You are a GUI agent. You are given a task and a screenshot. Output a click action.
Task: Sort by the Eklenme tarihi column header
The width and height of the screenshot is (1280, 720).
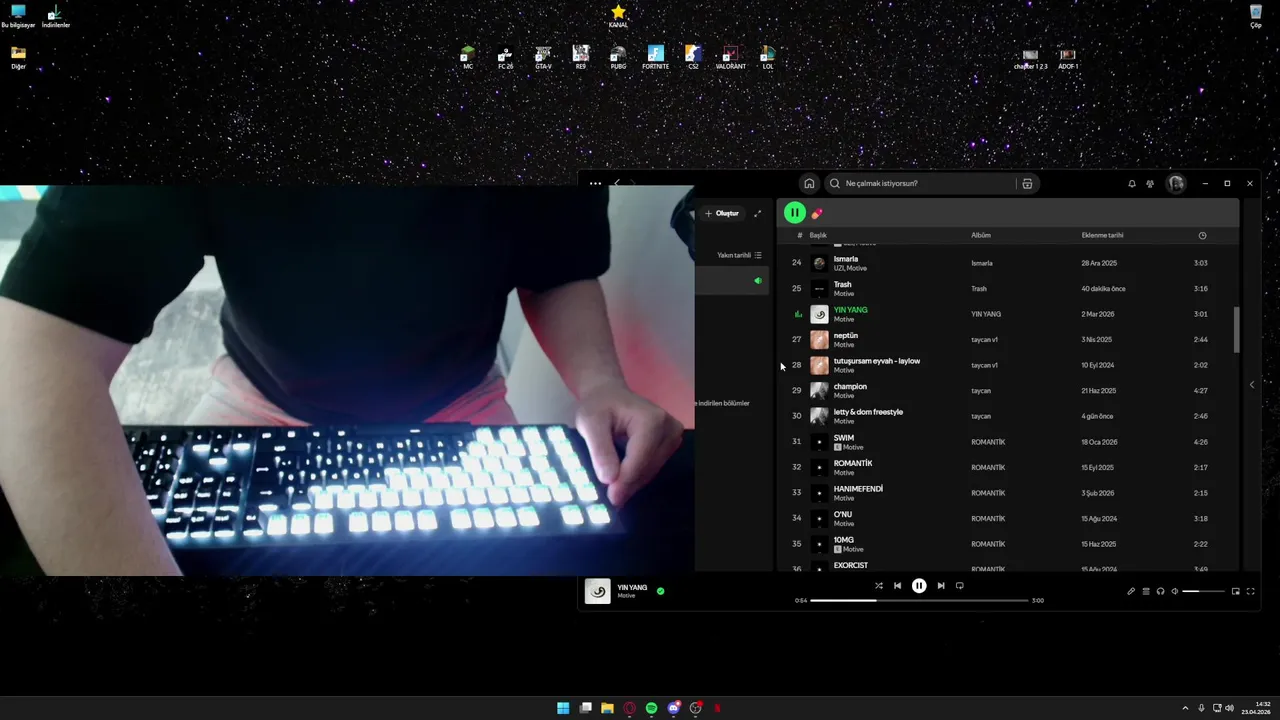point(1102,235)
